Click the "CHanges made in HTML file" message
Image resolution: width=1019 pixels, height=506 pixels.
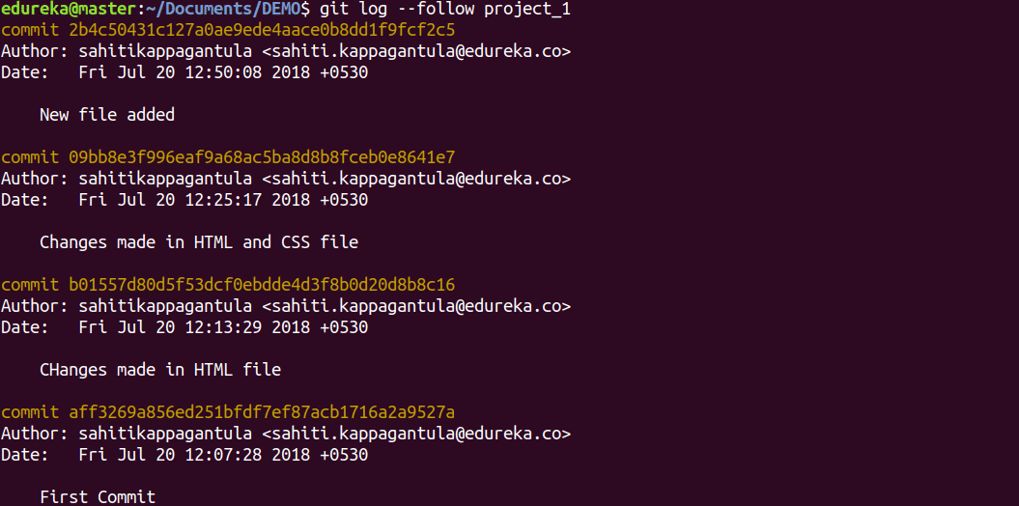[160, 370]
